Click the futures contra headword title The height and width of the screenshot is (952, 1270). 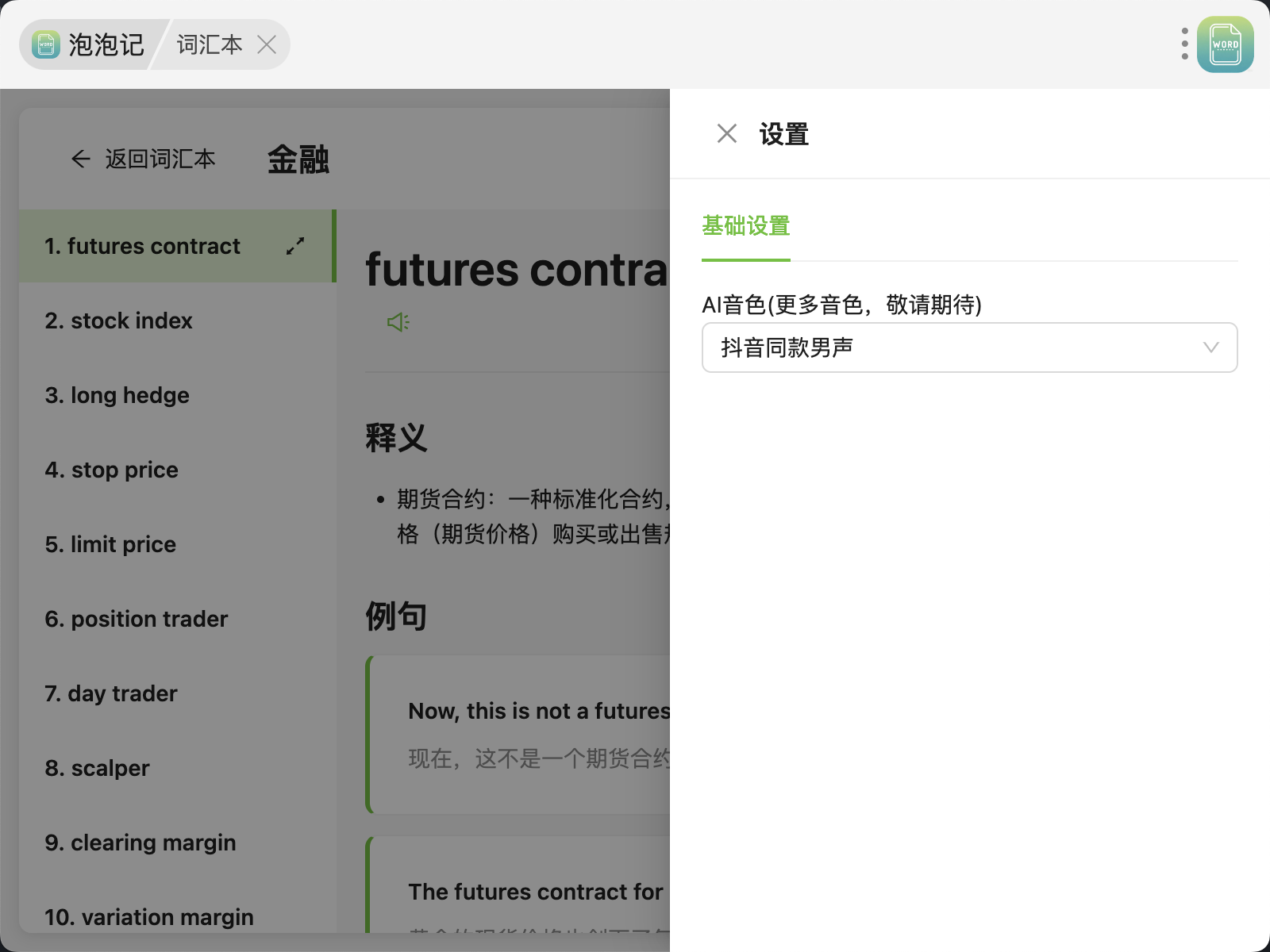[x=518, y=270]
